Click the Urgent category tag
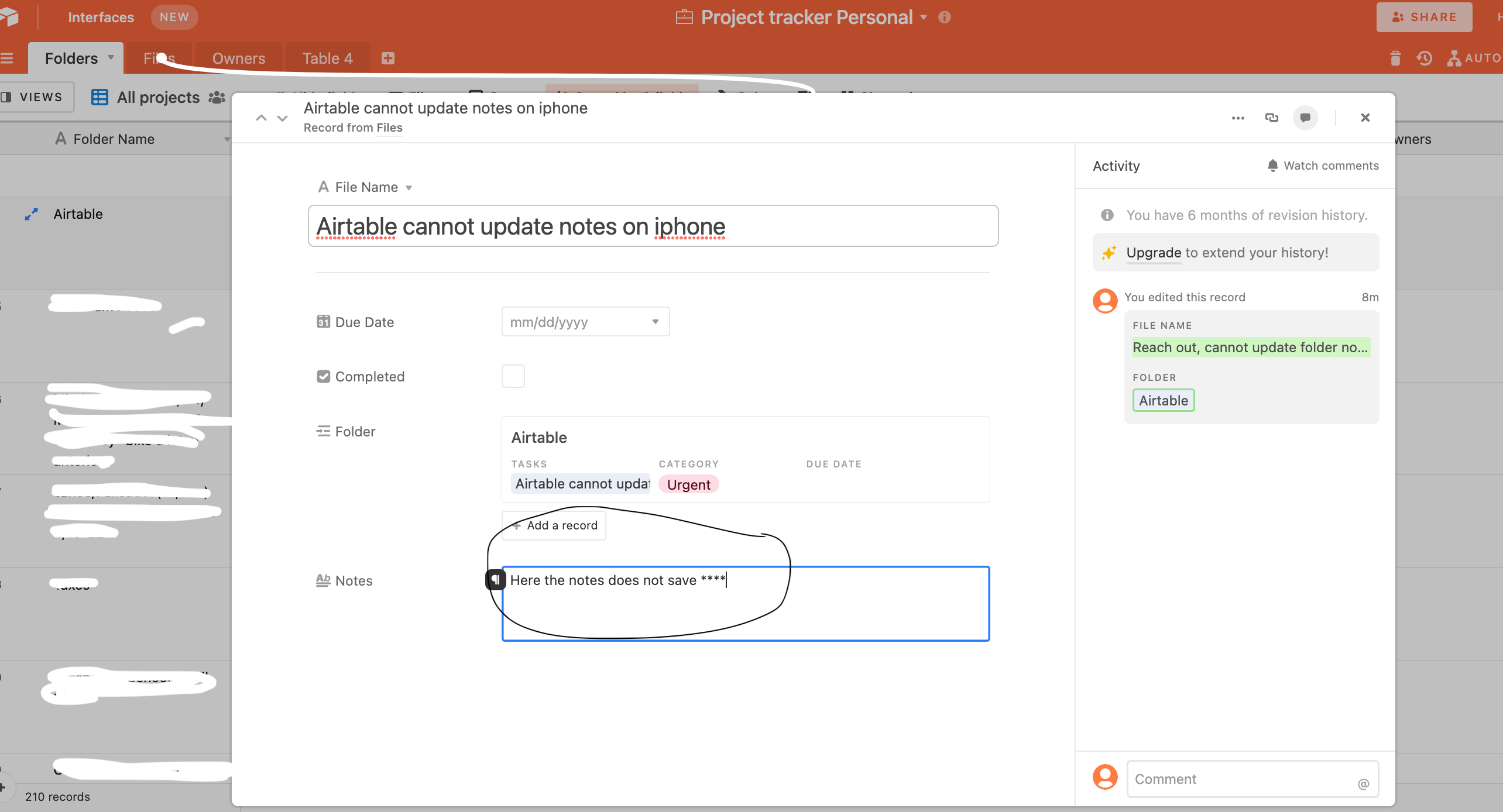The image size is (1503, 812). pyautogui.click(x=689, y=484)
